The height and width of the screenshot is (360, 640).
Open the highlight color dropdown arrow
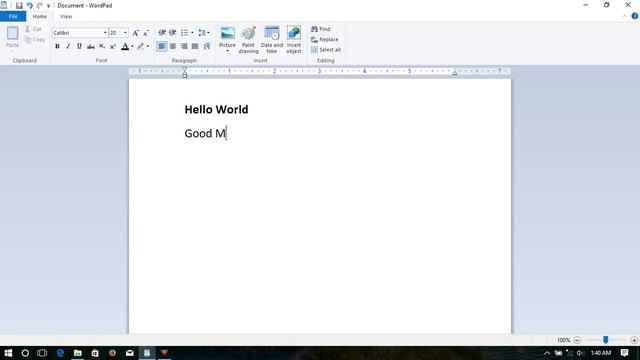pos(148,46)
